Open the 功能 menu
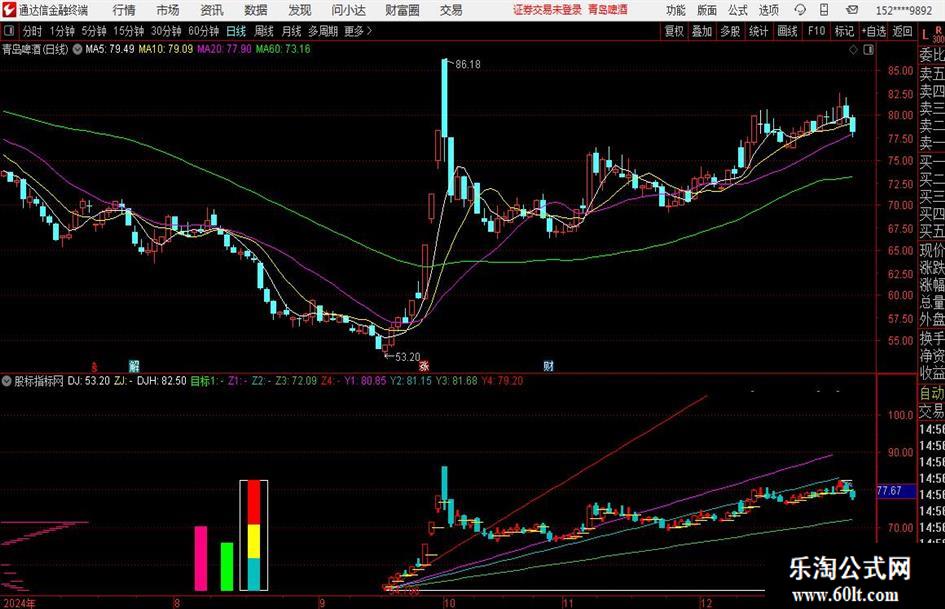 [676, 10]
